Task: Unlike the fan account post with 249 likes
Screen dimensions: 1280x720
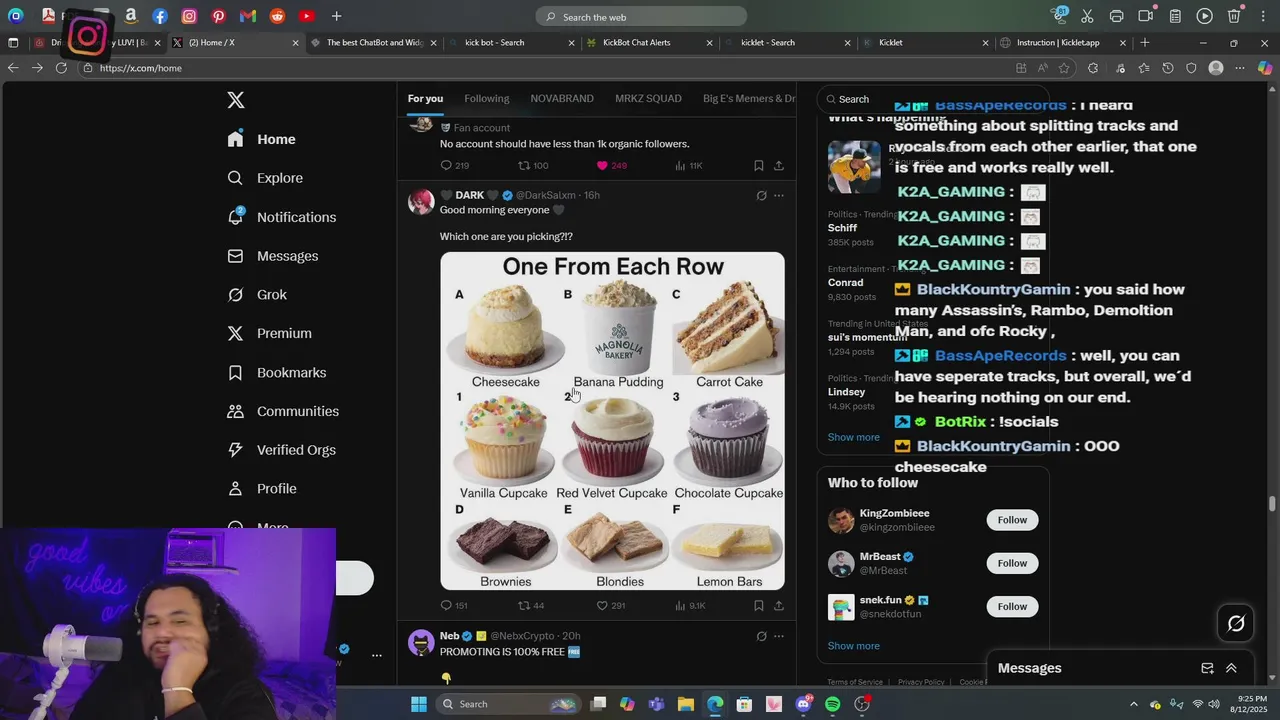Action: coord(611,165)
